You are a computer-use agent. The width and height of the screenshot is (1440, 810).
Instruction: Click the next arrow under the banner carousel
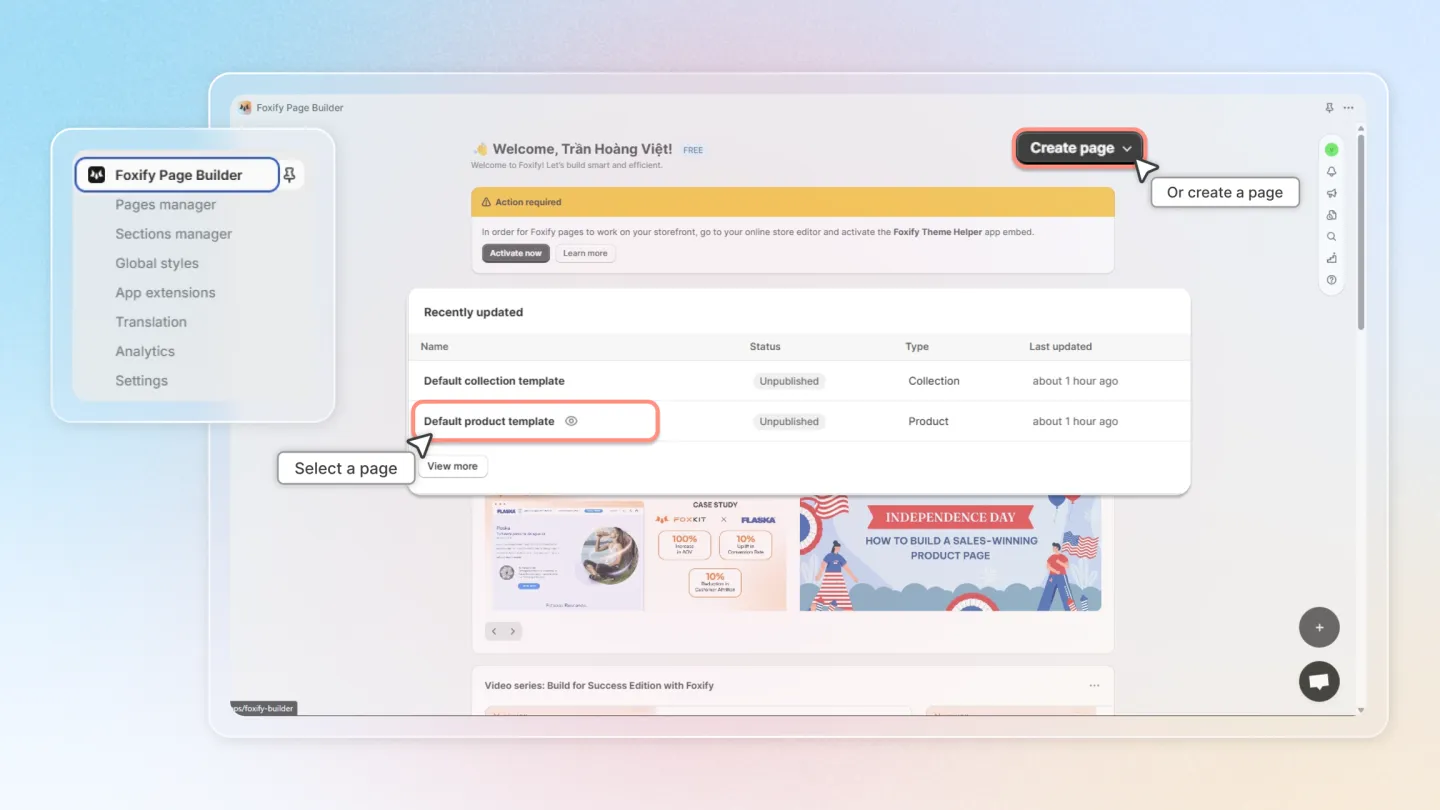(513, 631)
